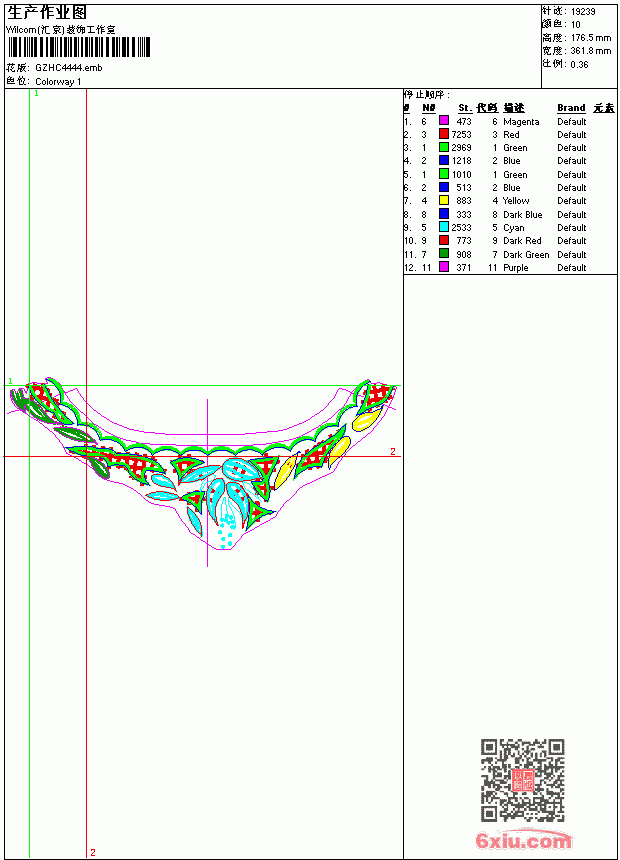
Task: Click the Dark Red swatch in row 10
Action: click(x=444, y=240)
